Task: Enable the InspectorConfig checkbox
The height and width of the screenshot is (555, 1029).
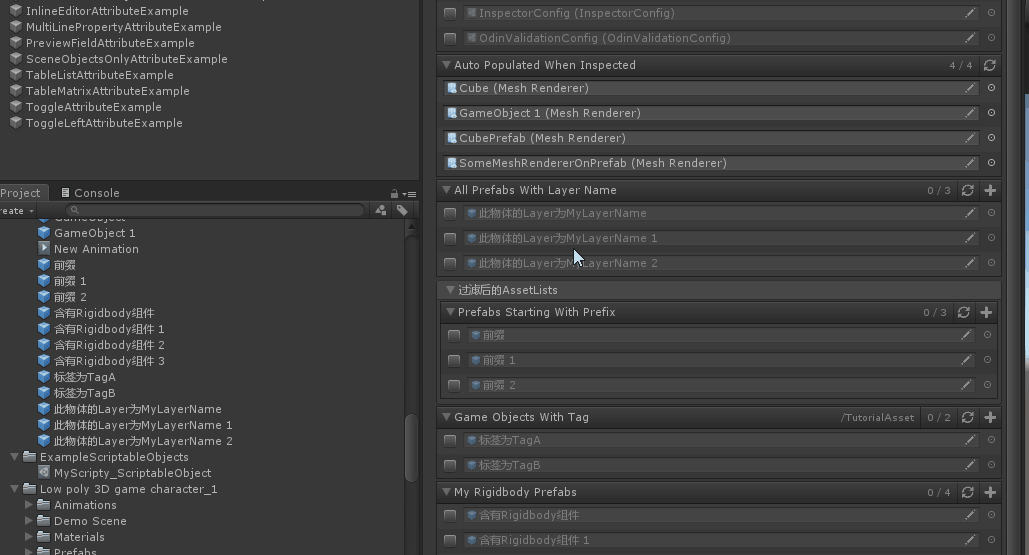Action: pyautogui.click(x=450, y=13)
